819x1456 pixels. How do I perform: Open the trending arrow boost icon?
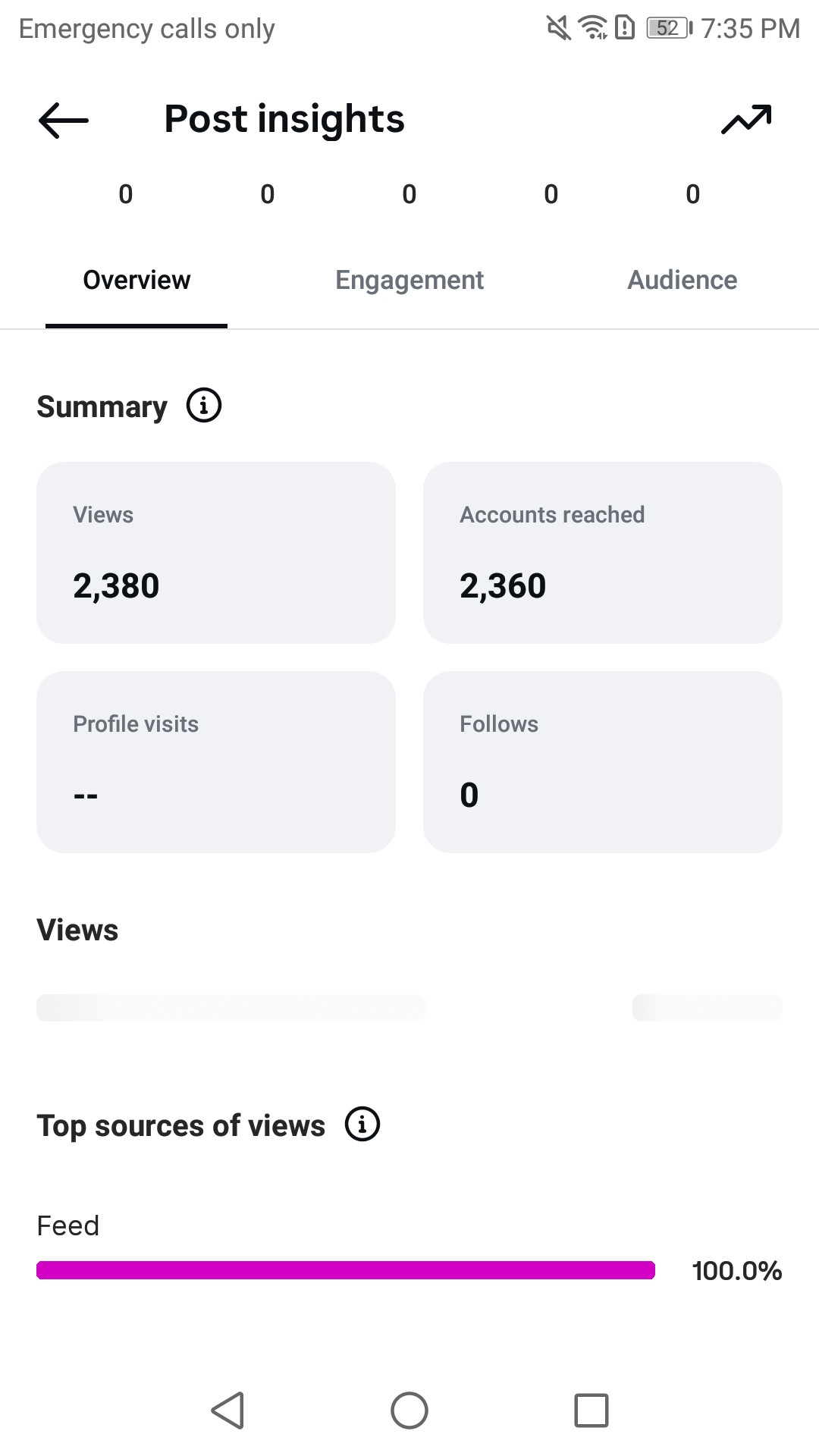(746, 120)
